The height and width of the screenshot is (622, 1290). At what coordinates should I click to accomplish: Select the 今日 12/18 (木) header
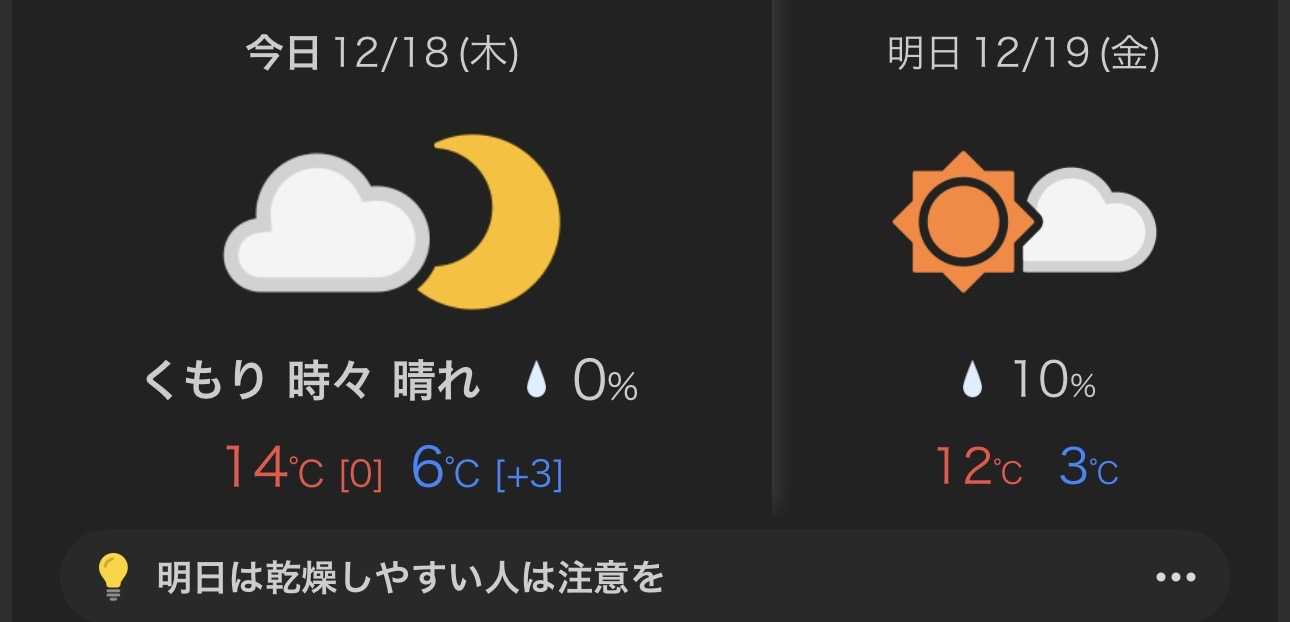tap(382, 54)
